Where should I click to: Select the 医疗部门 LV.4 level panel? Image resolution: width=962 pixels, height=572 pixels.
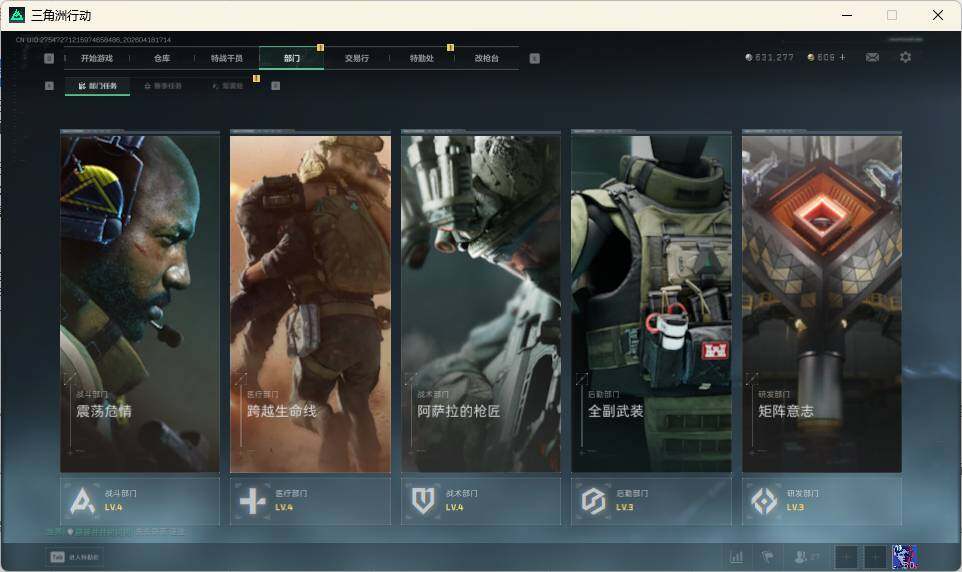[x=310, y=501]
